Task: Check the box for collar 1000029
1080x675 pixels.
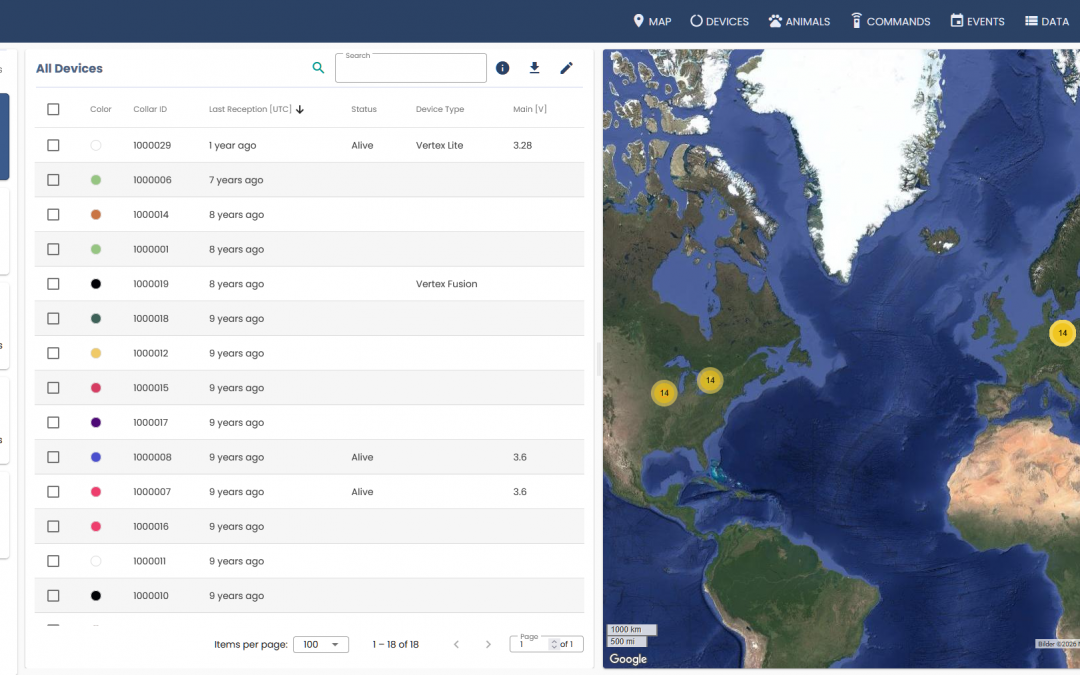Action: pyautogui.click(x=54, y=145)
